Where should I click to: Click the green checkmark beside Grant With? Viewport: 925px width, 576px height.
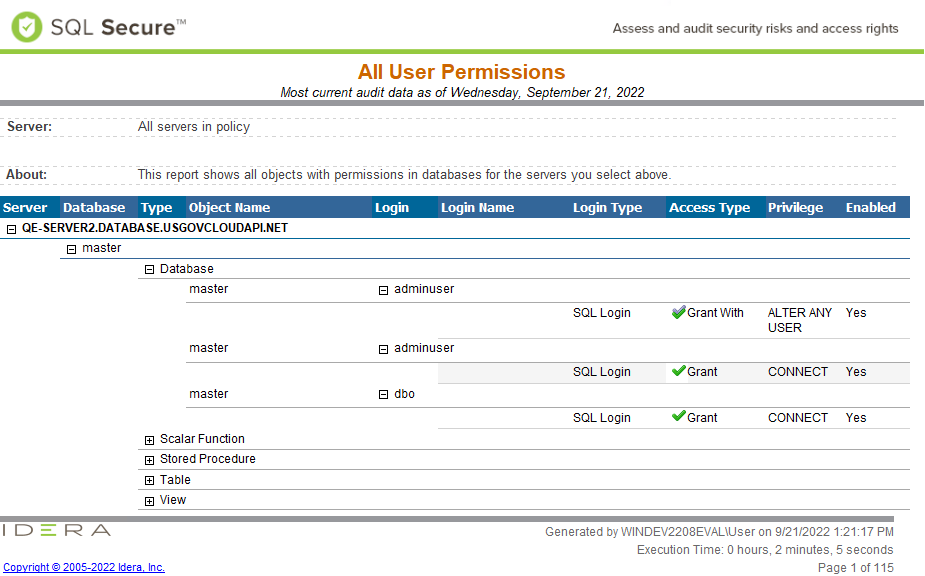click(x=678, y=313)
